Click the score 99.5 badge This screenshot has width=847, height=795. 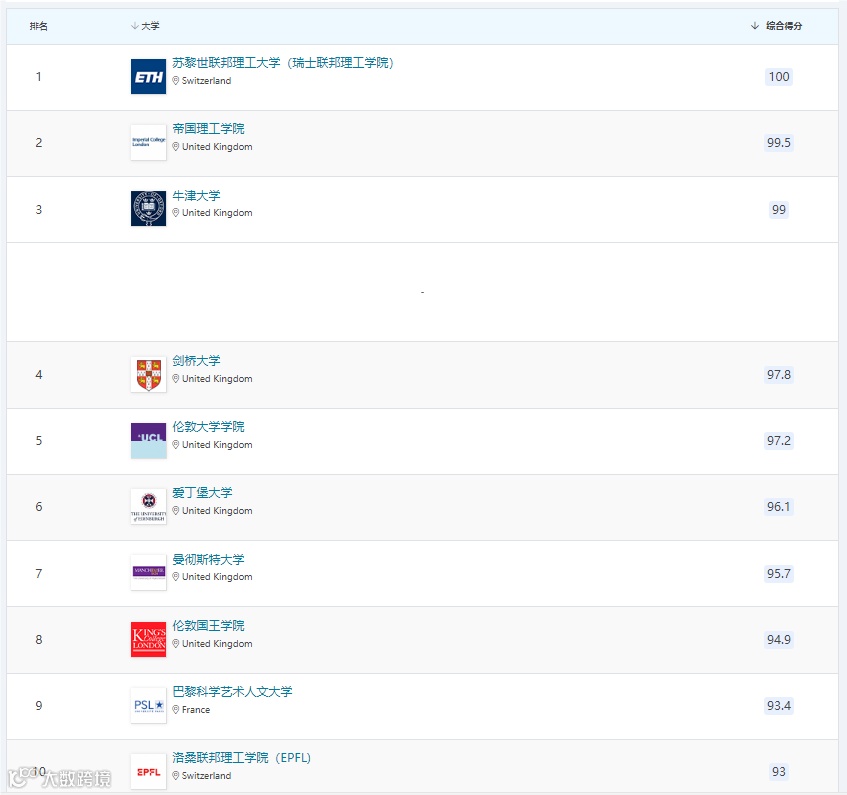coord(778,143)
